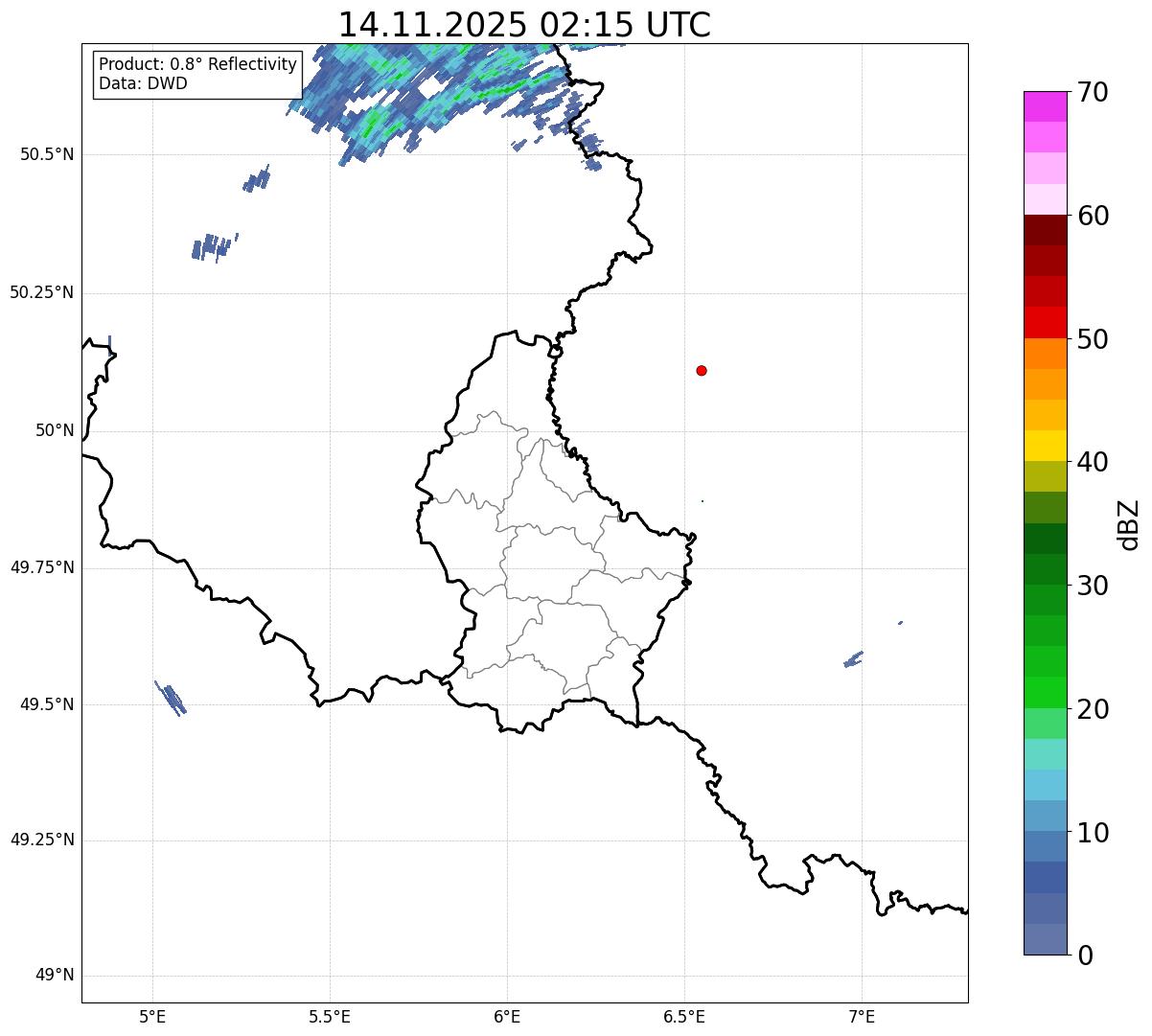Viewport: 1152px width, 1036px height.
Task: Select the '49°N' latitude label
Action: pyautogui.click(x=55, y=975)
